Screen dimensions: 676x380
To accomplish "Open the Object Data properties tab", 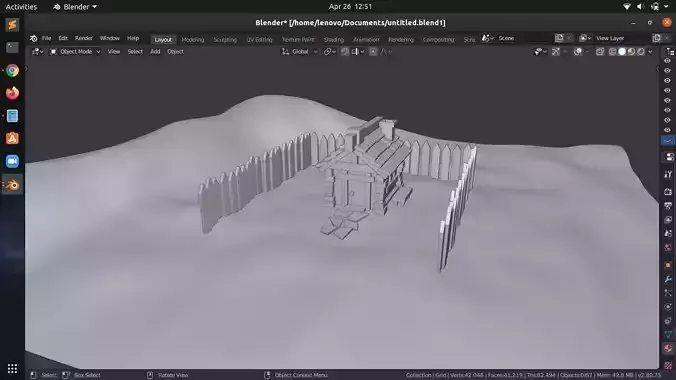I will [668, 334].
